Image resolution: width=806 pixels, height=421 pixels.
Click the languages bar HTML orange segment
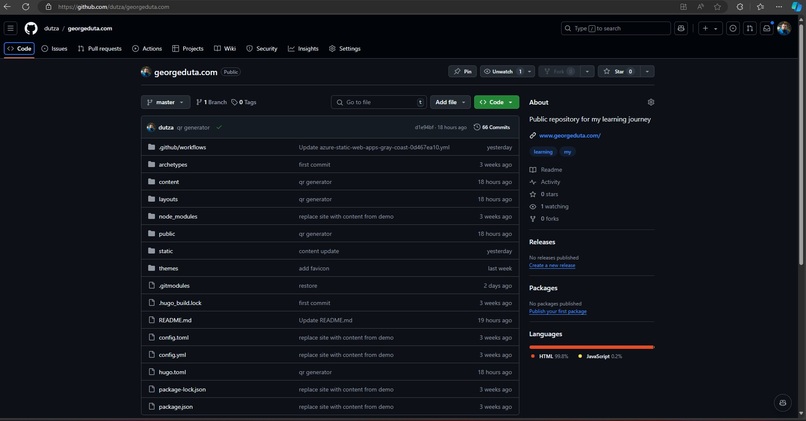click(x=591, y=347)
